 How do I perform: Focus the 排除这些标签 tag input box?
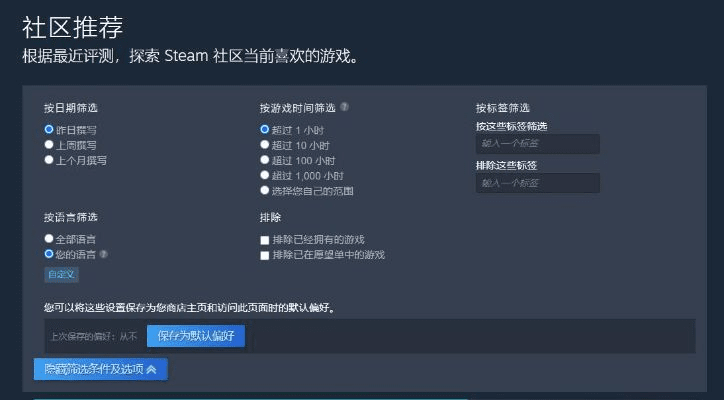538,183
